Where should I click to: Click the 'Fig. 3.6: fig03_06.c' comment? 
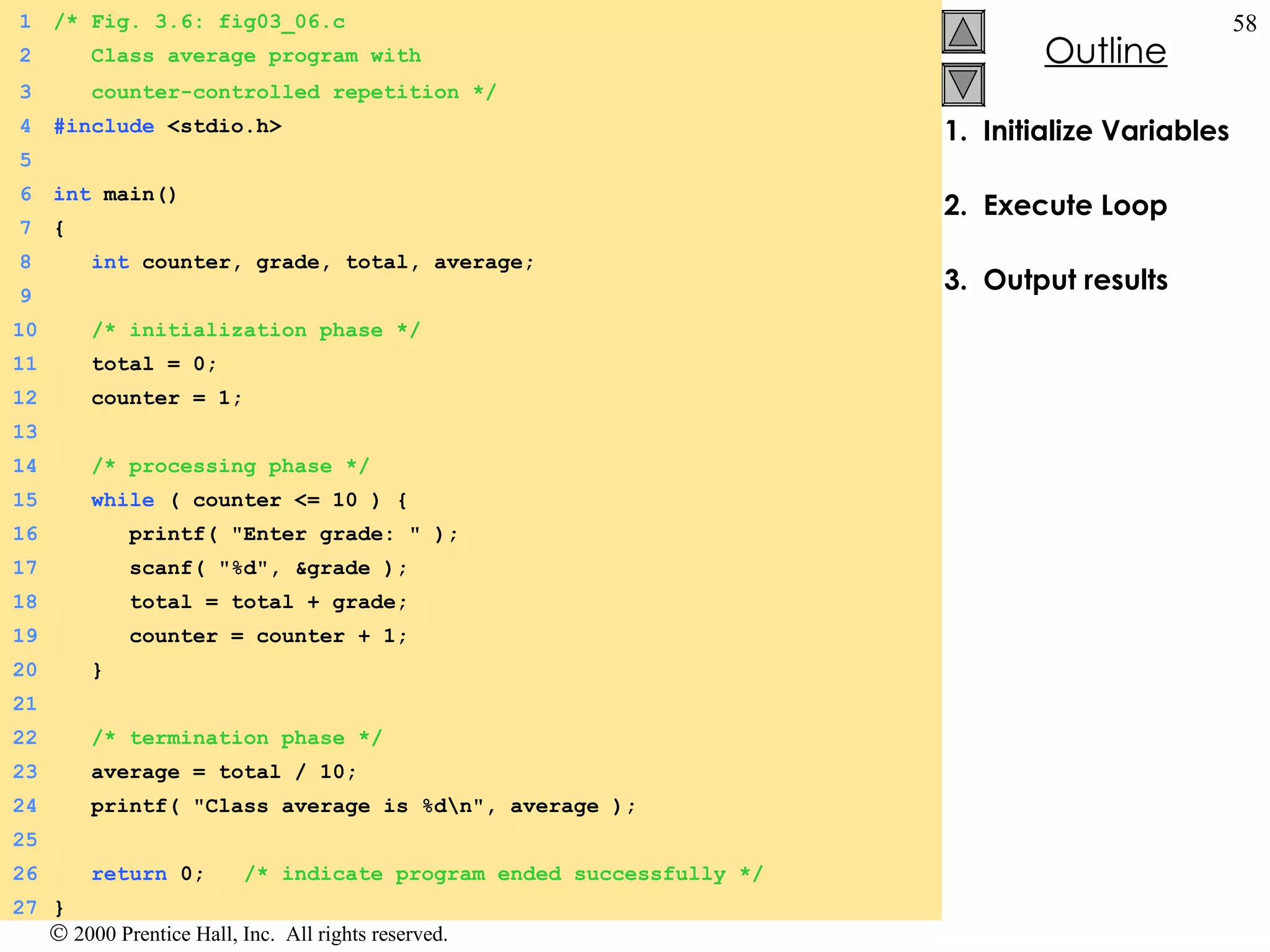199,22
